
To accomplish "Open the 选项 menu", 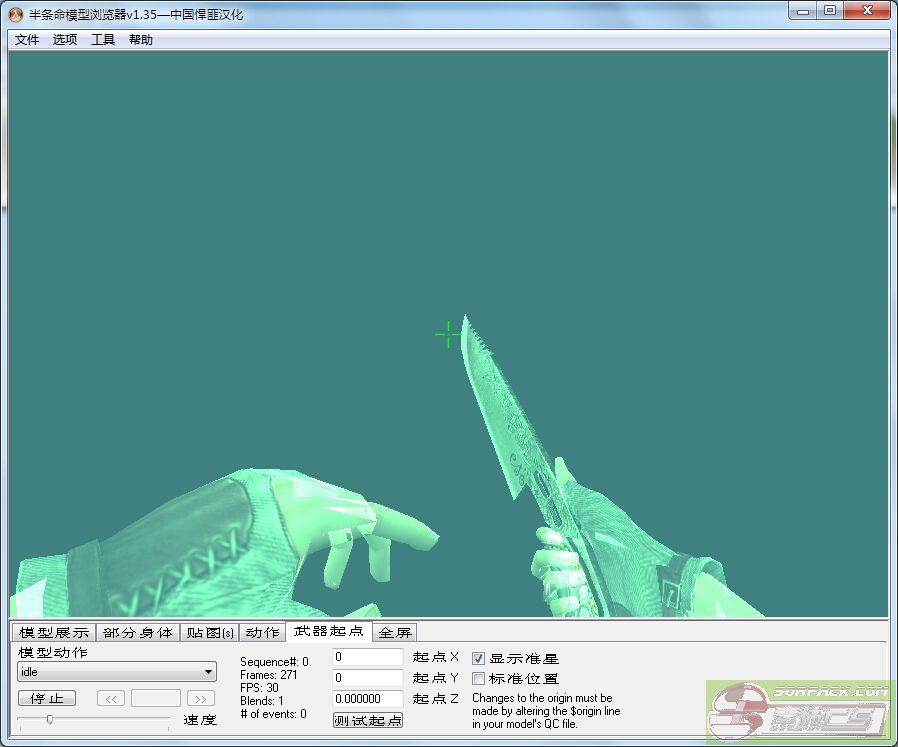I will click(65, 40).
